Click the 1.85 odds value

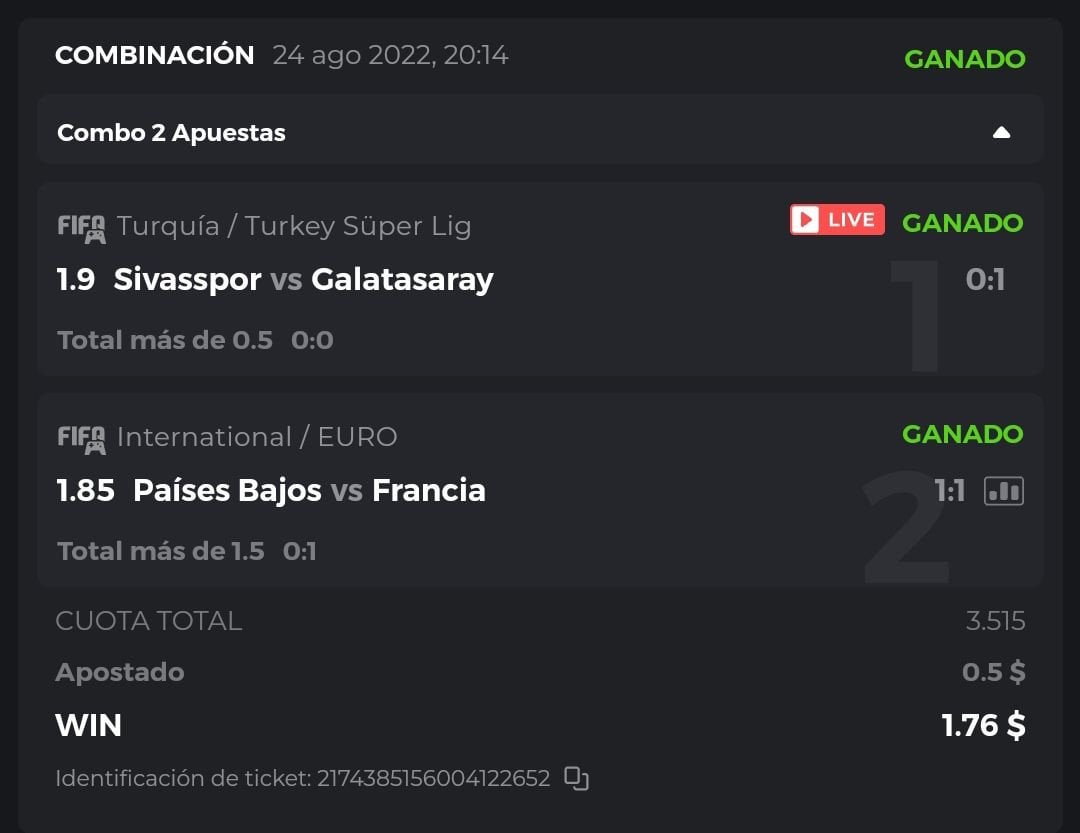(85, 491)
